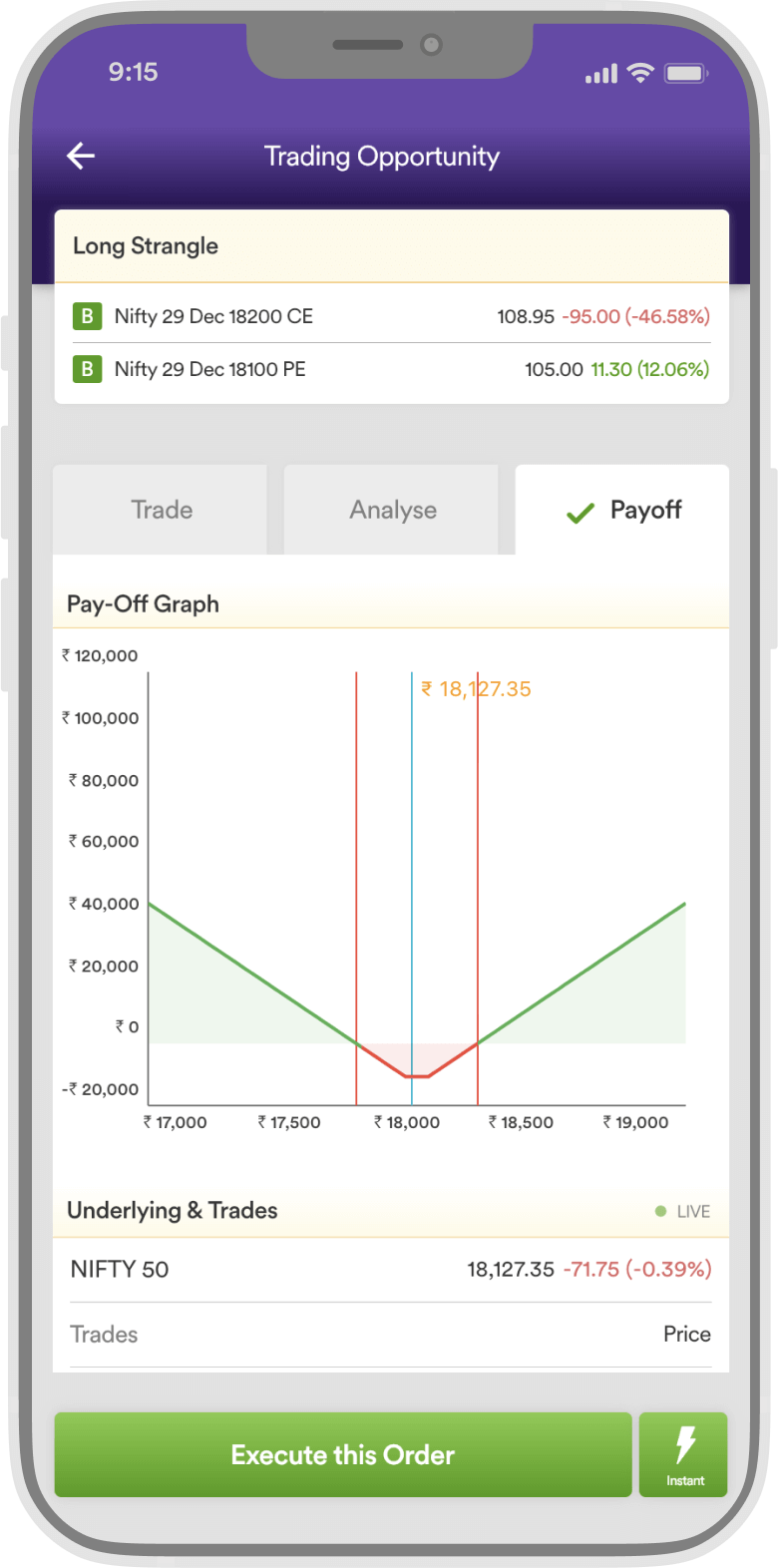Viewport: 778px width, 1568px height.
Task: Tap the Wi-Fi status icon
Action: 640,73
